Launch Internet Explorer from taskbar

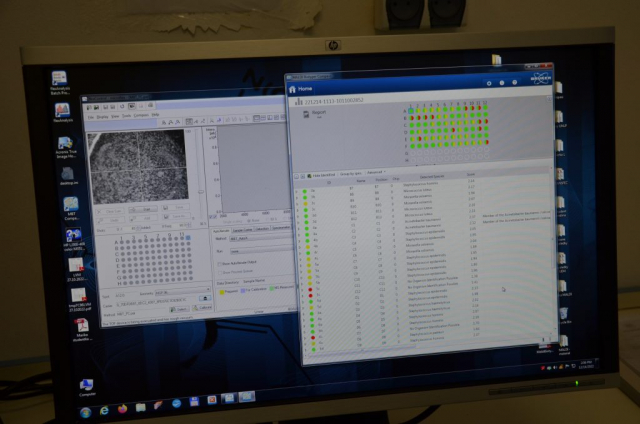[x=104, y=410]
